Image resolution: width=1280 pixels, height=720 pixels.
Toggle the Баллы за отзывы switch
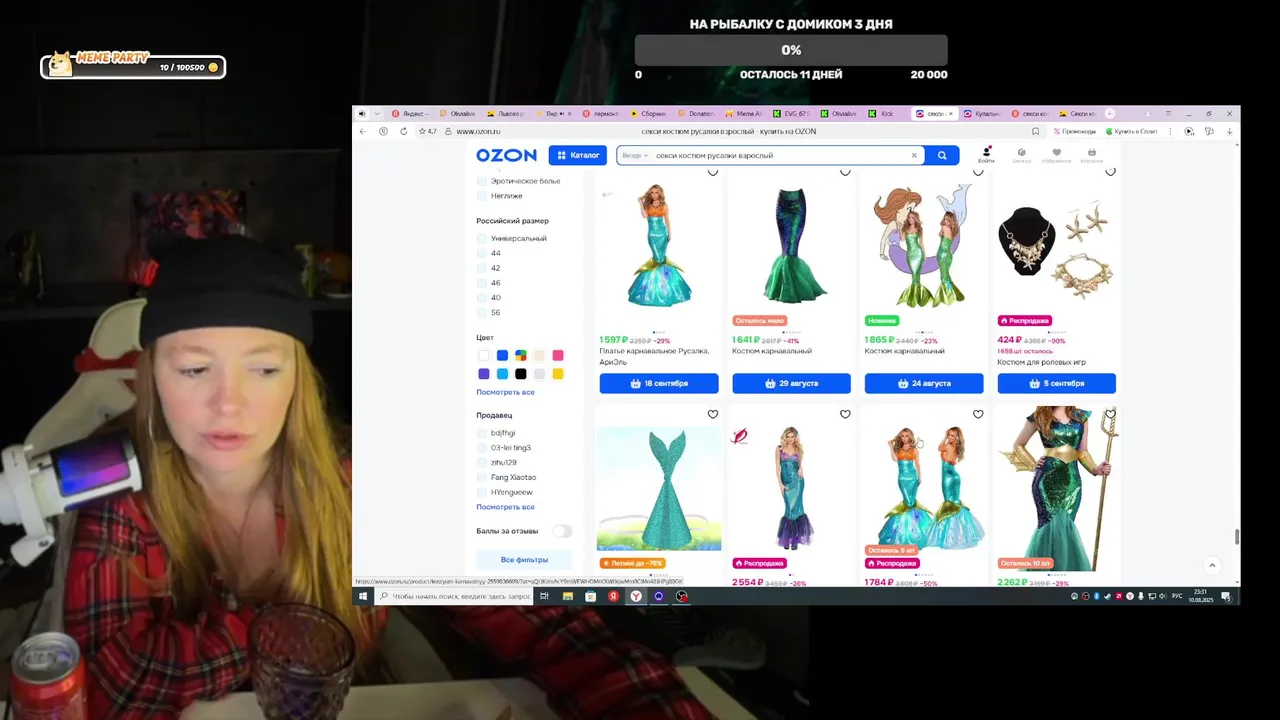pyautogui.click(x=562, y=531)
